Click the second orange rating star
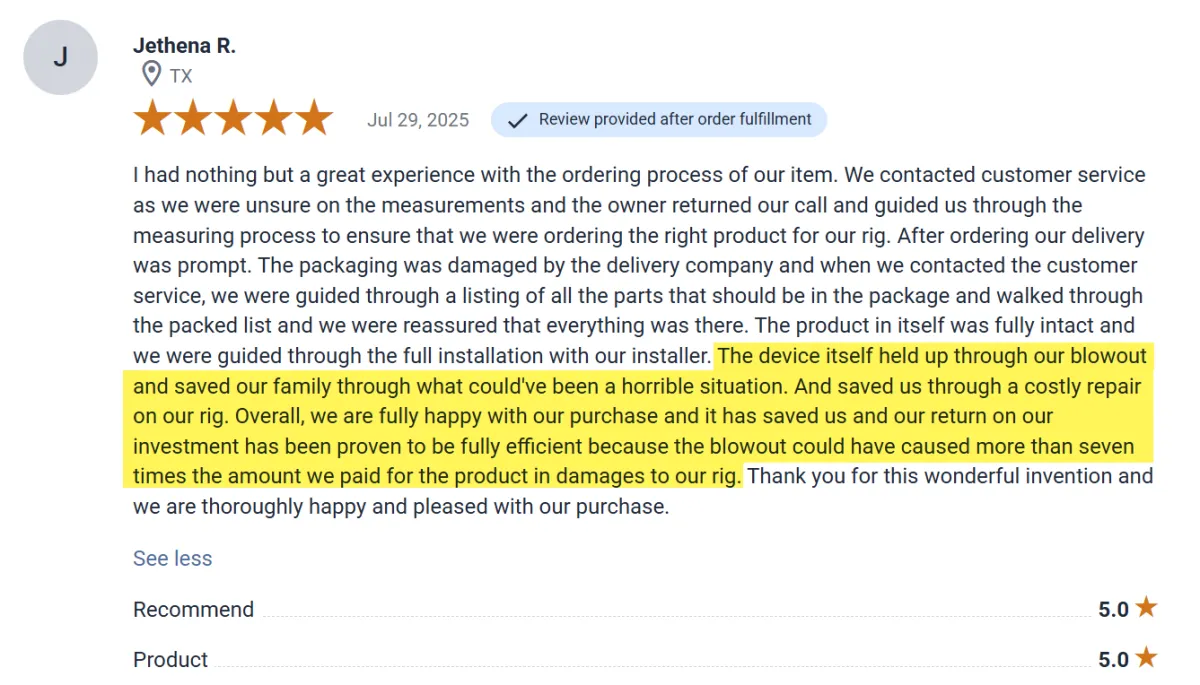This screenshot has height=685, width=1200. pos(193,119)
